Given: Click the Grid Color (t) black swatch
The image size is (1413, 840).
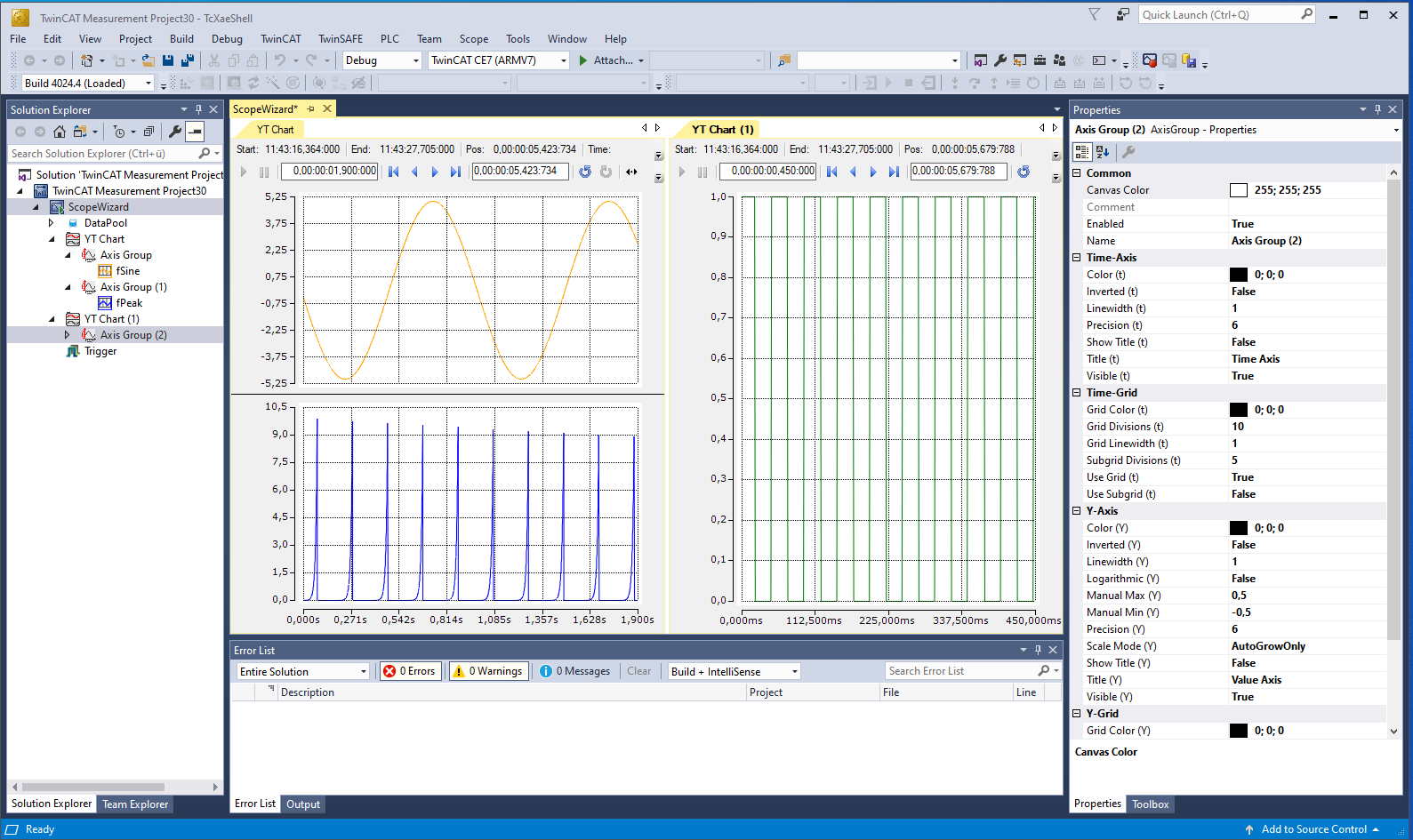Looking at the screenshot, I should pos(1239,410).
